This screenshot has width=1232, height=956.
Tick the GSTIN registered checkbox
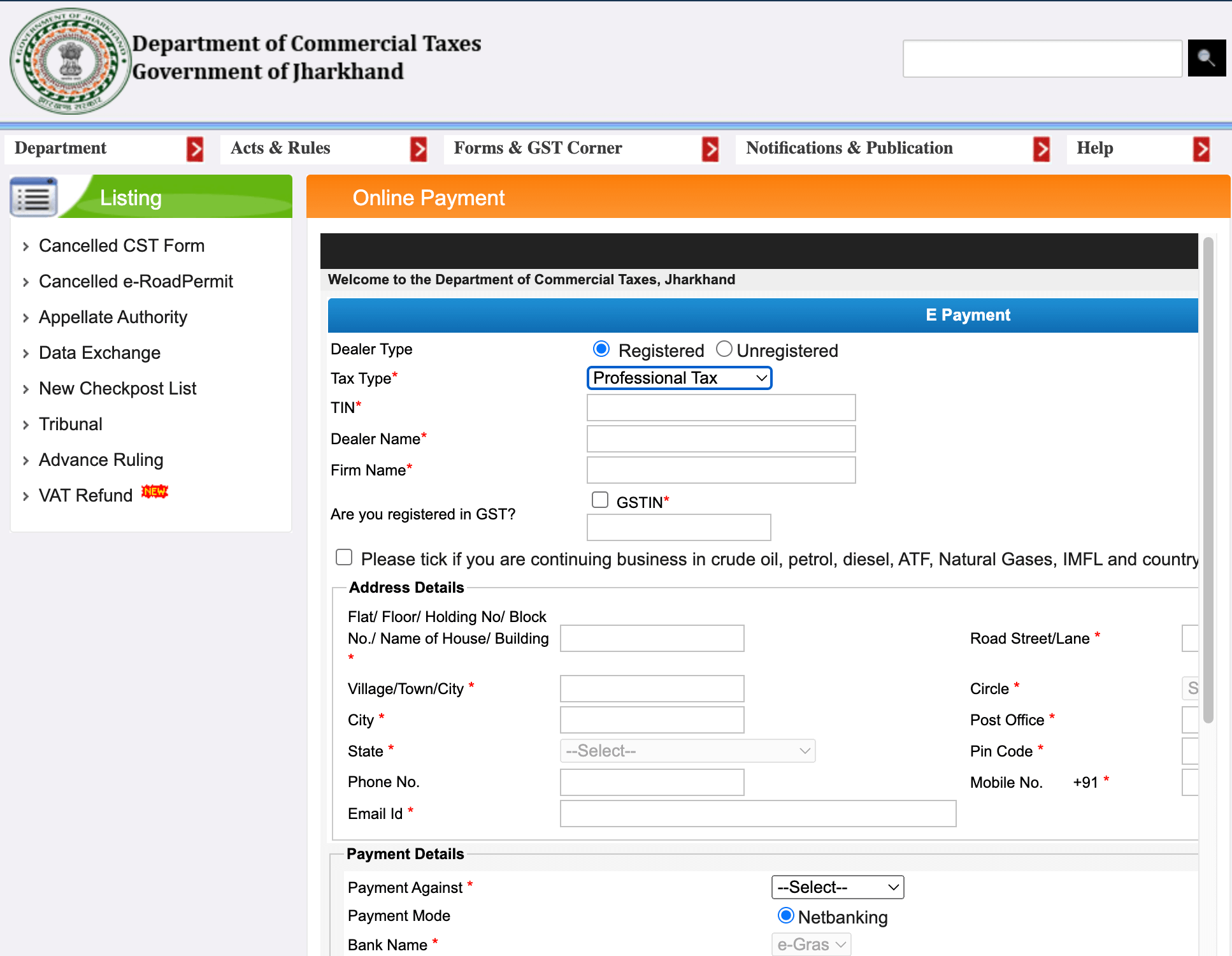click(x=600, y=500)
